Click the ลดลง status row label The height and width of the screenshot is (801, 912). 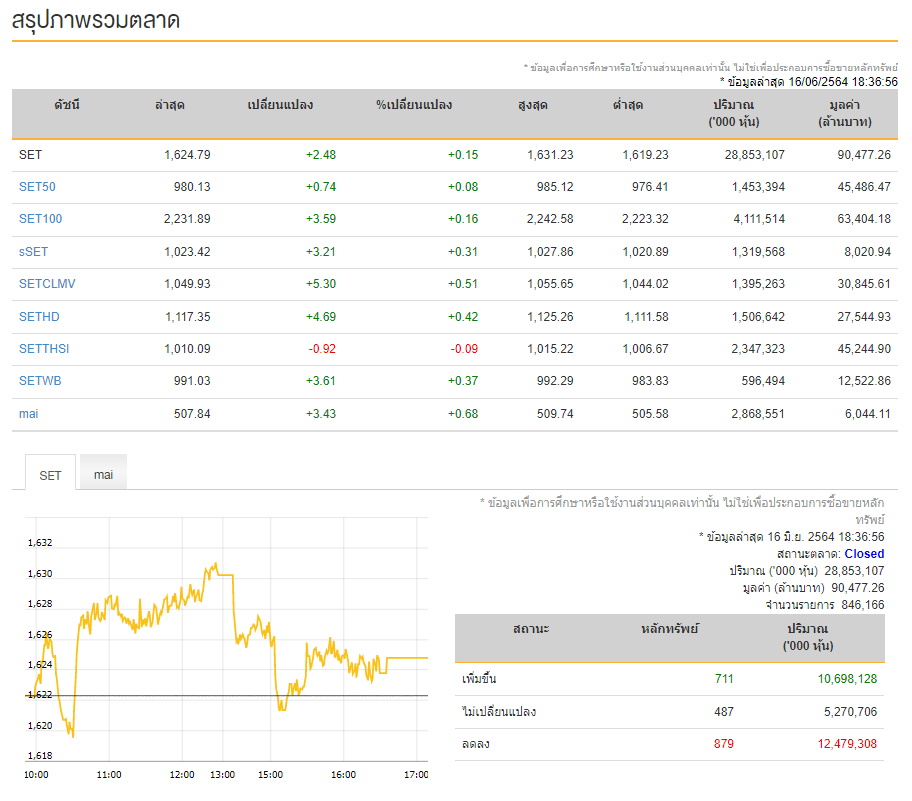pos(476,744)
